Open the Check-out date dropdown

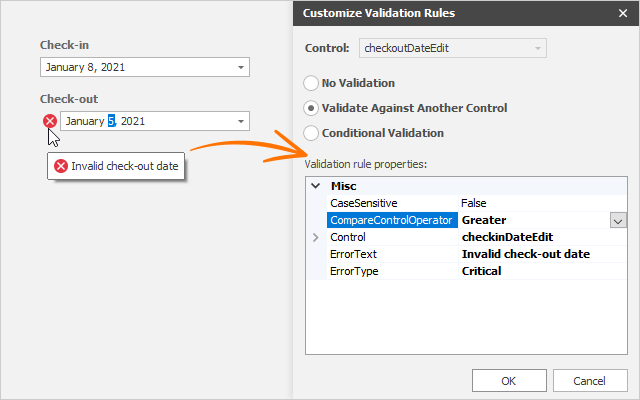click(x=241, y=122)
